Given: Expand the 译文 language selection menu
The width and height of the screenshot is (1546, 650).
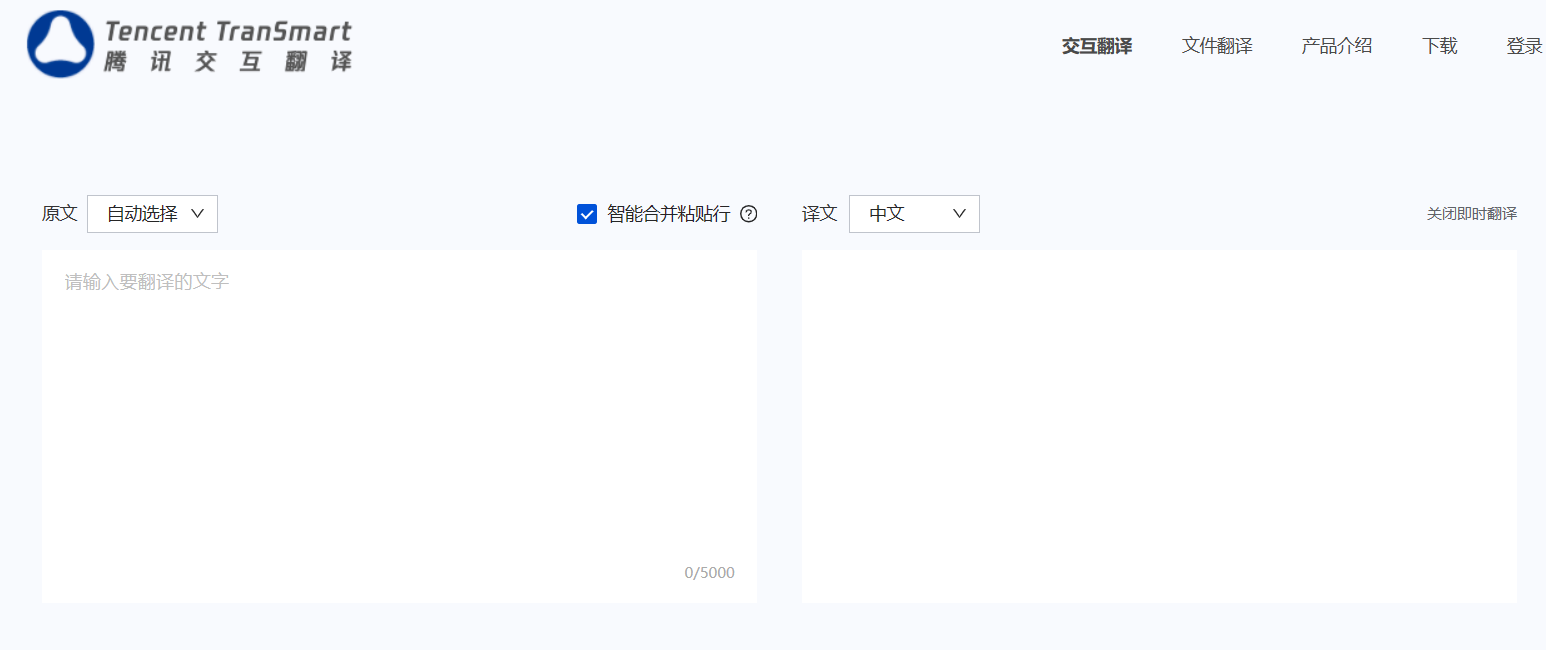Looking at the screenshot, I should pyautogui.click(x=914, y=213).
